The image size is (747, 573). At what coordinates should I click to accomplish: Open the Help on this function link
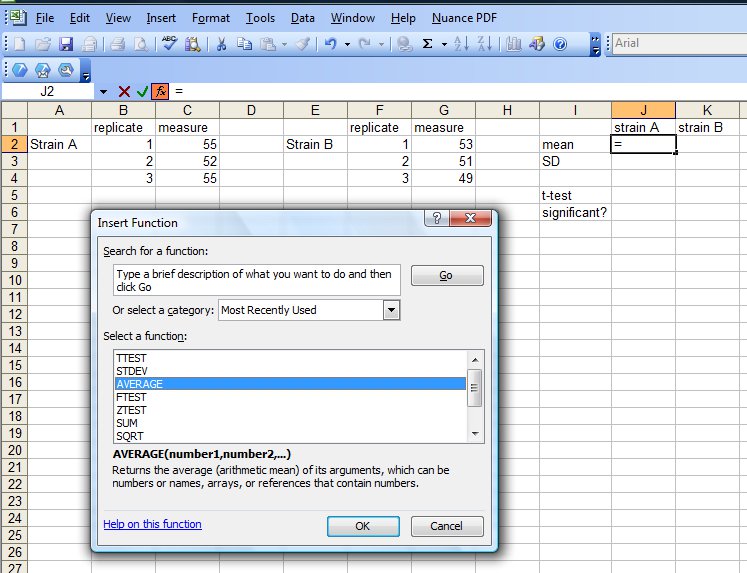point(152,524)
